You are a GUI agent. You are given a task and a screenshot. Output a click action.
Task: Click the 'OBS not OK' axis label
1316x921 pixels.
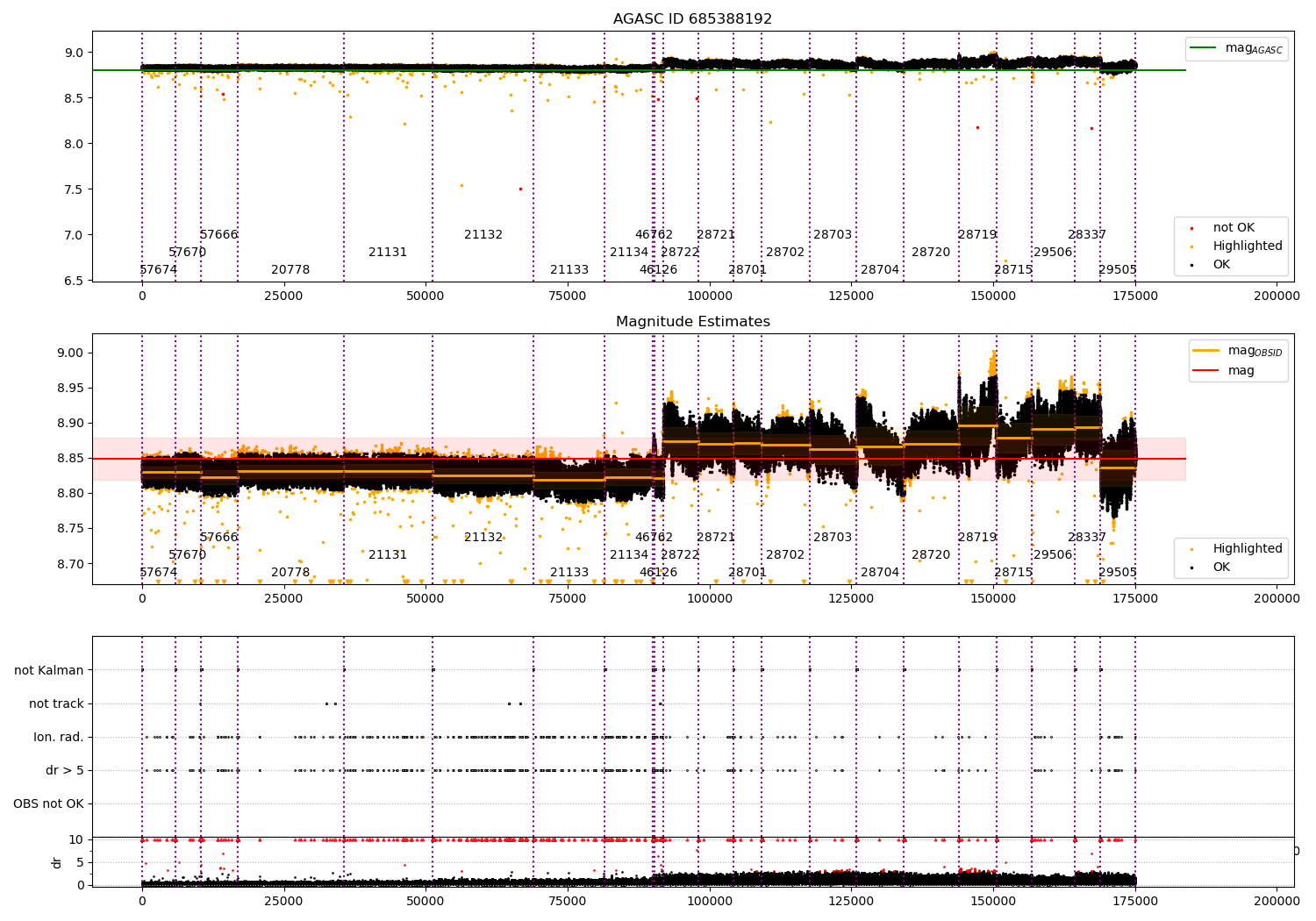(48, 804)
